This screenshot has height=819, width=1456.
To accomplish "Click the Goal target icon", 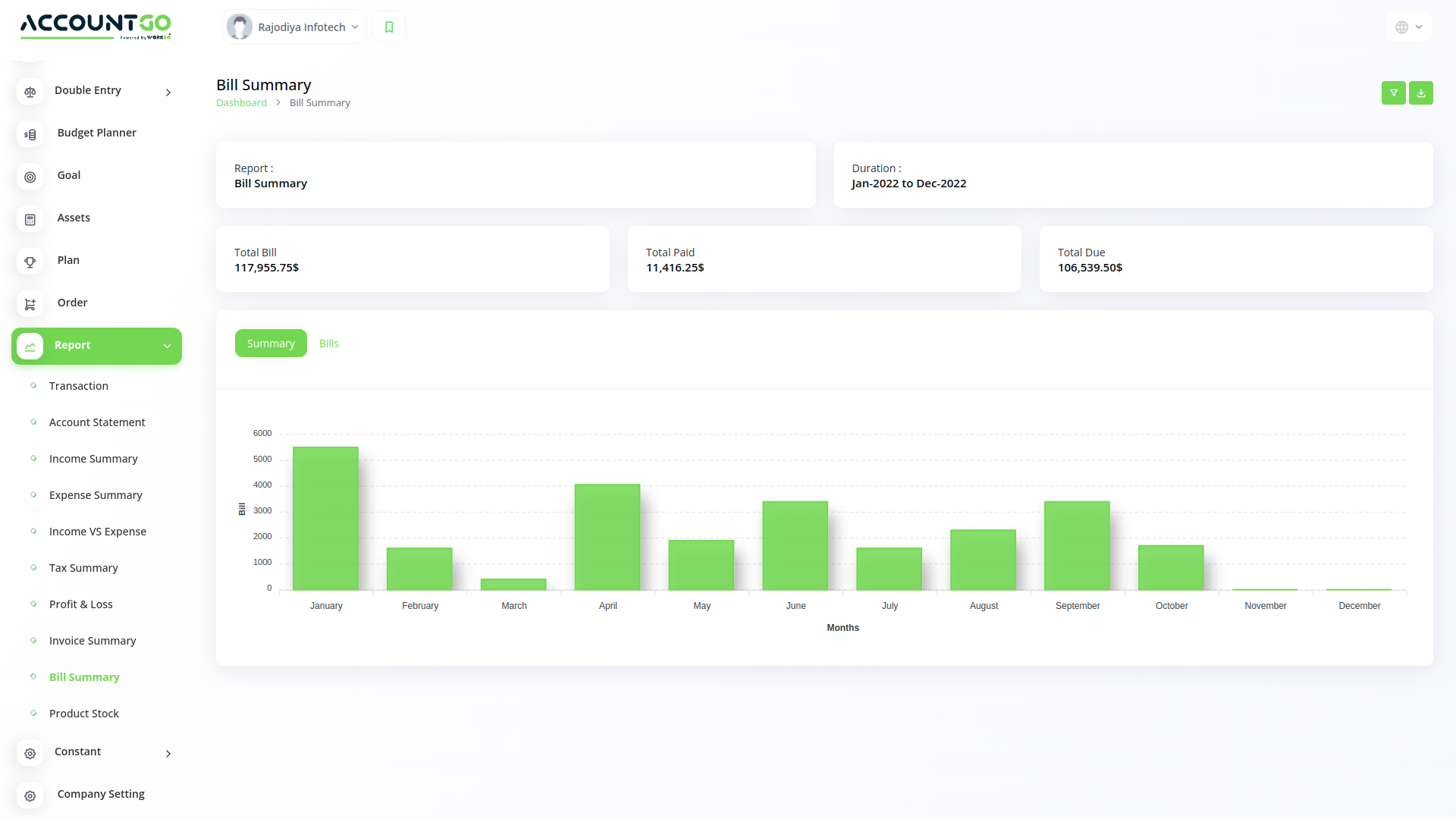I will pyautogui.click(x=30, y=177).
